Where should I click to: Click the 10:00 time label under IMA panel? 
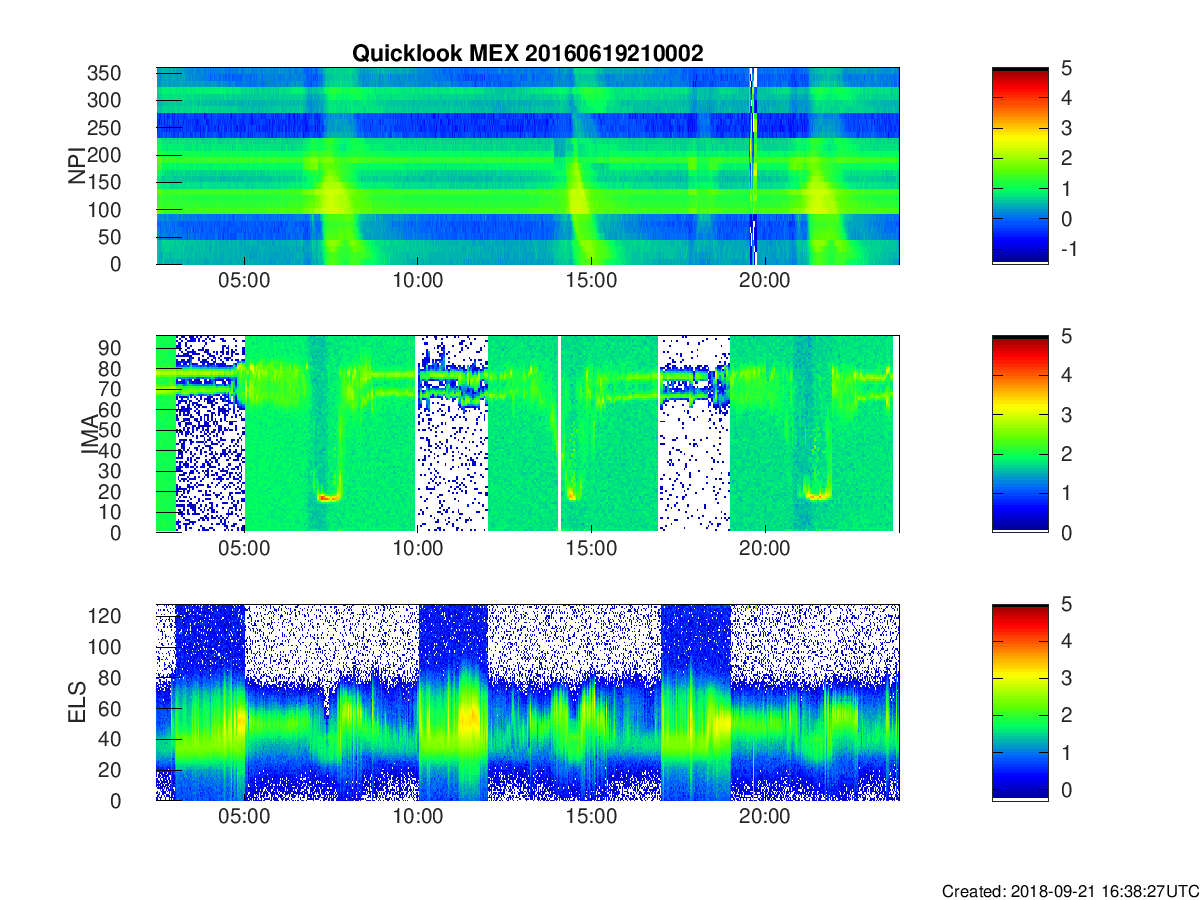(x=417, y=549)
